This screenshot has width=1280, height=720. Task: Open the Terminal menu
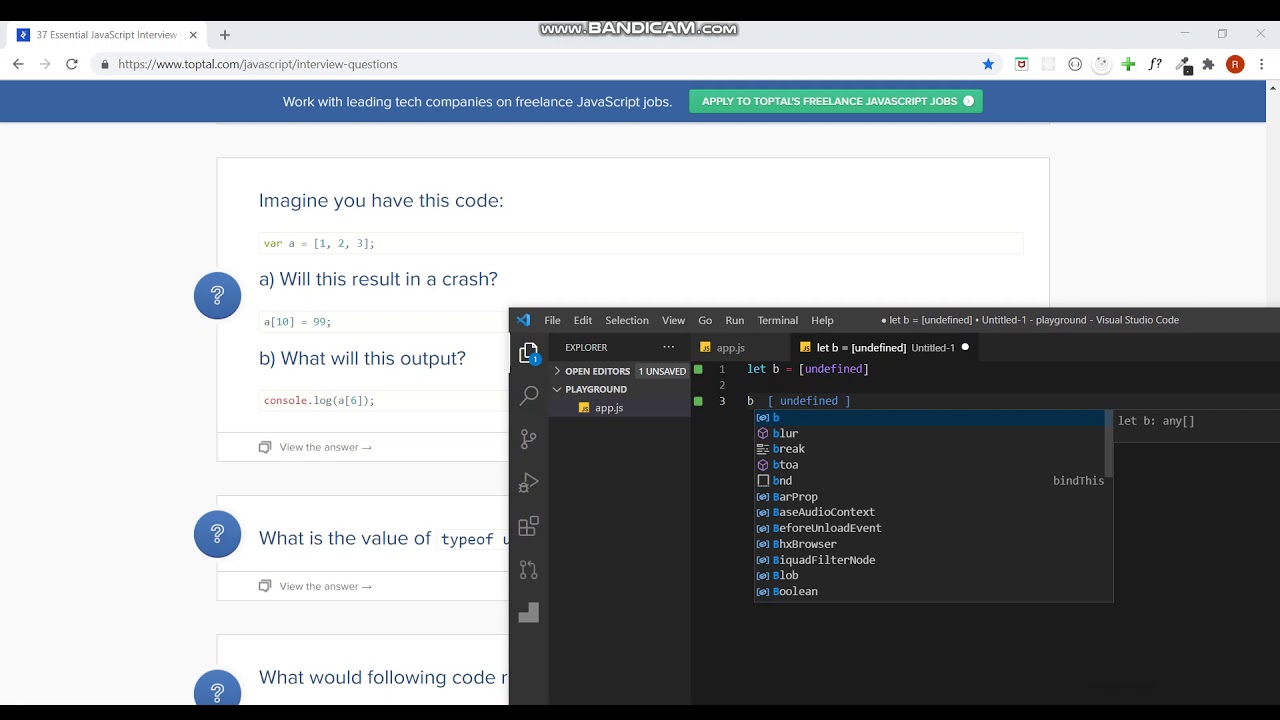[x=778, y=320]
